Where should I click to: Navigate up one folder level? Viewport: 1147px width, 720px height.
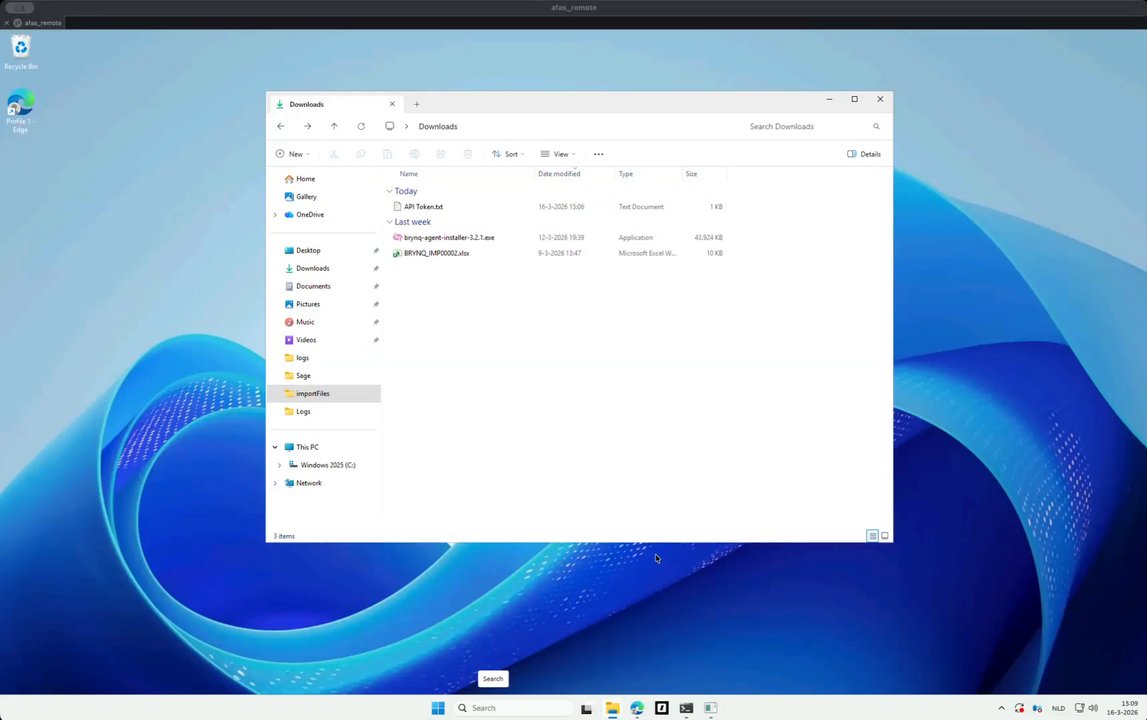tap(334, 127)
